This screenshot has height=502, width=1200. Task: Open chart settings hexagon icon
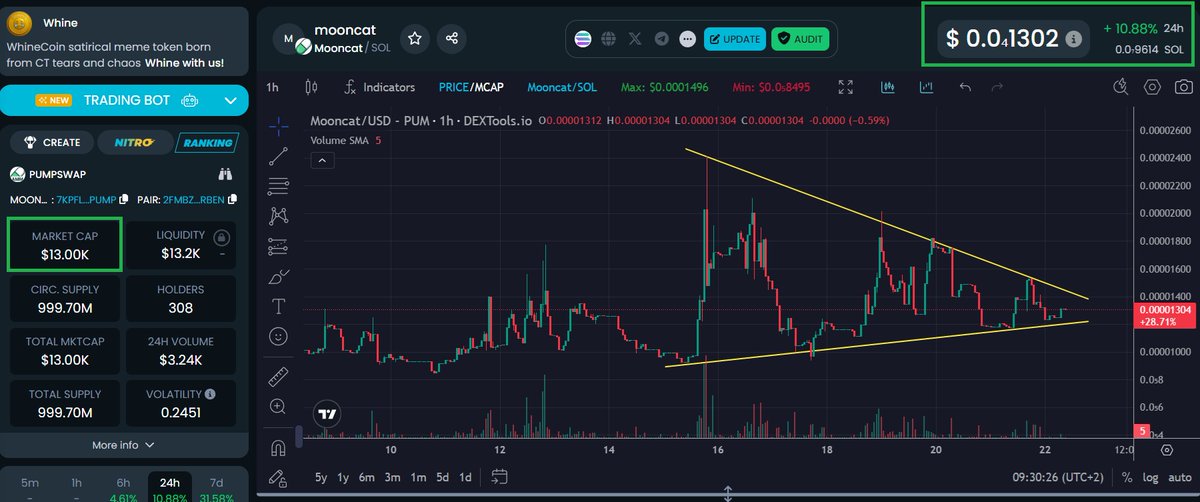1153,87
